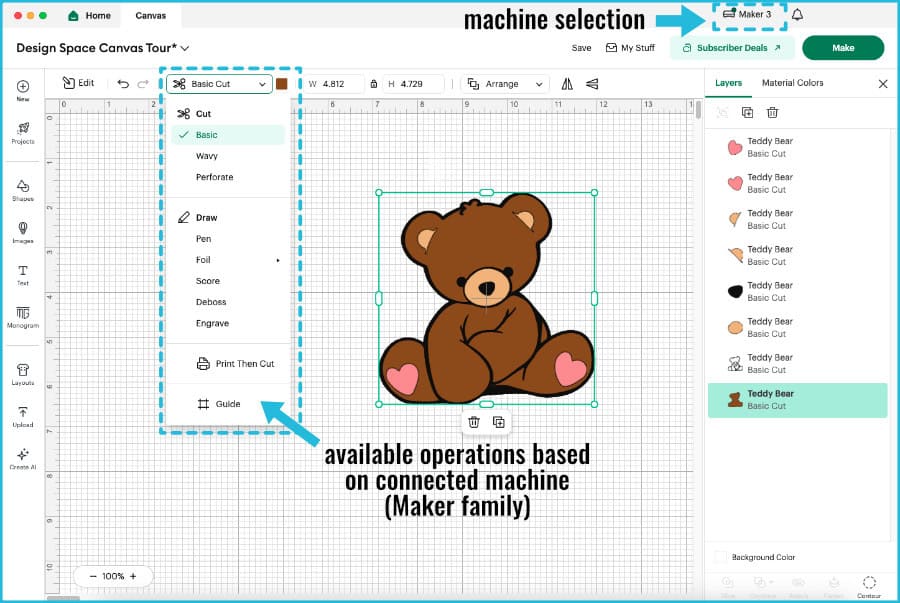Open Subscriber Deals link
This screenshot has width=900, height=603.
[732, 48]
